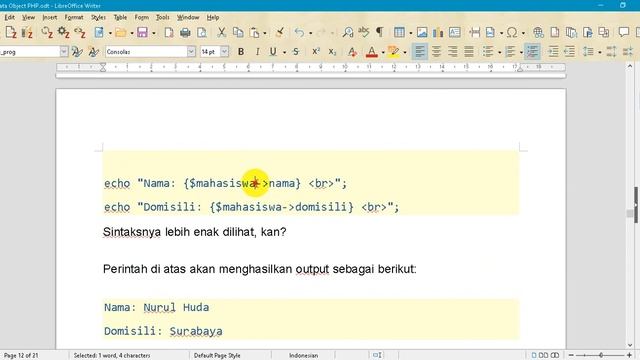640x360 pixels.
Task: Open the Tools menu
Action: (162, 17)
